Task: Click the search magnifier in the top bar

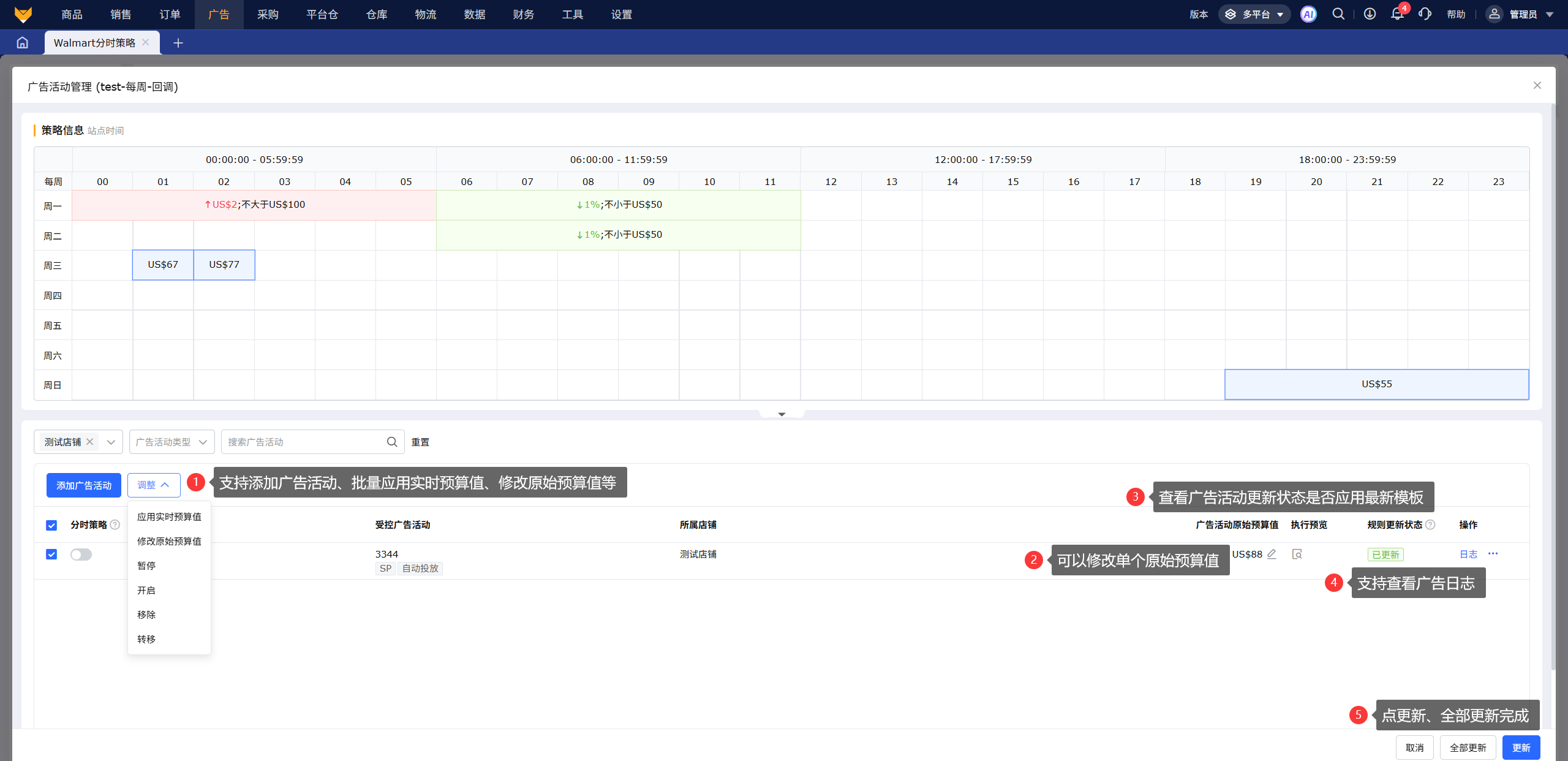Action: 1338,14
